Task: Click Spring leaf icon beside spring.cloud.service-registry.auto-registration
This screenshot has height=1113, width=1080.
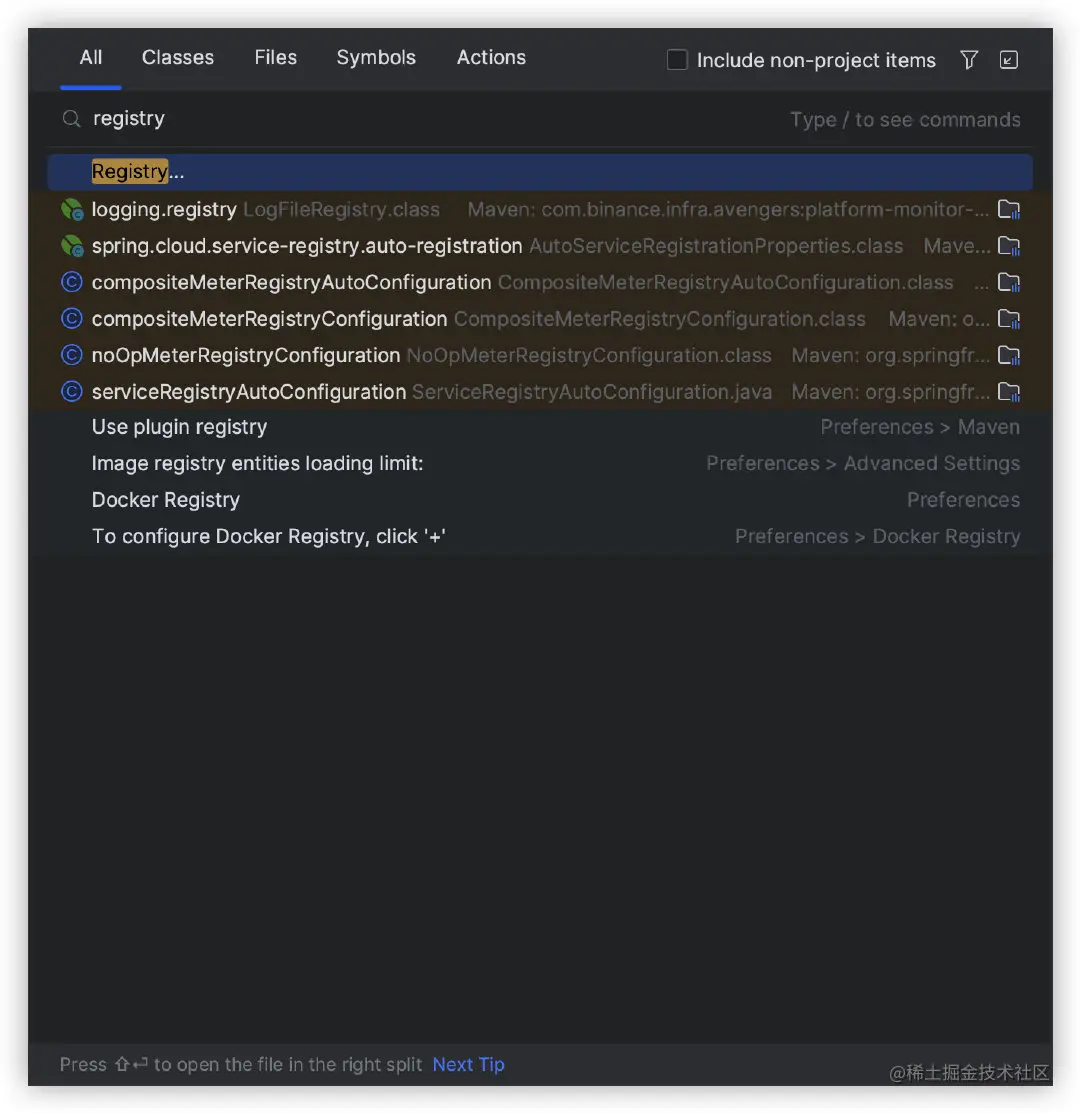Action: click(72, 246)
